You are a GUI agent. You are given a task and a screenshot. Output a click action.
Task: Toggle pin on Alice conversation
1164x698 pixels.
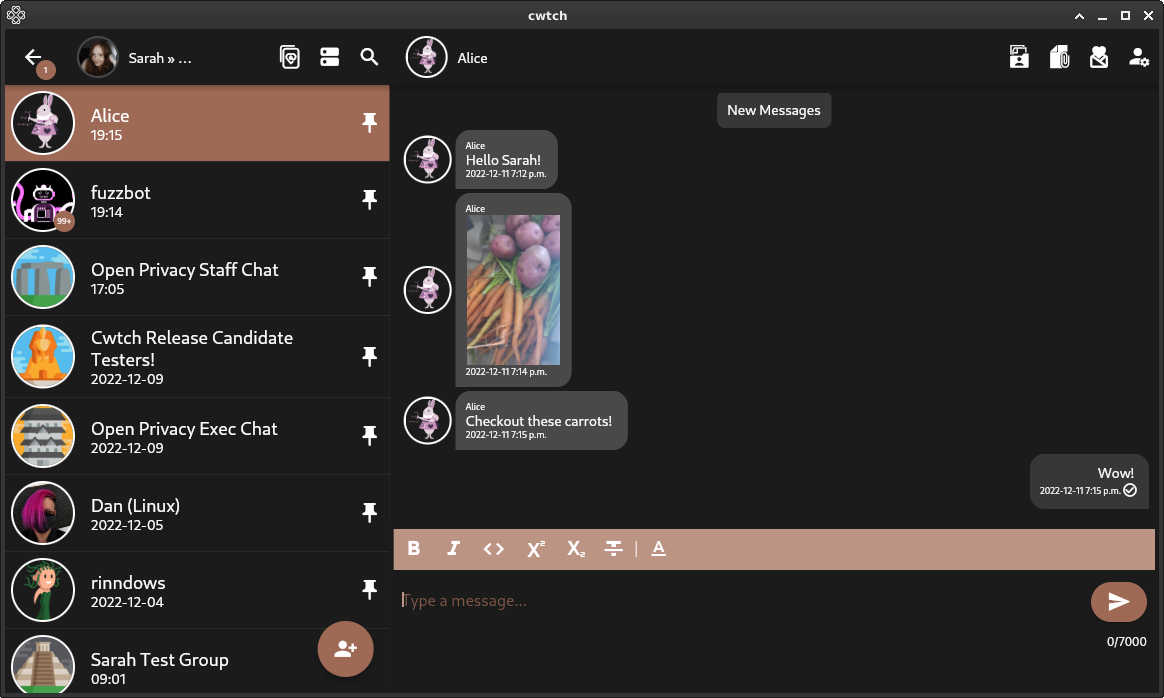(x=369, y=123)
